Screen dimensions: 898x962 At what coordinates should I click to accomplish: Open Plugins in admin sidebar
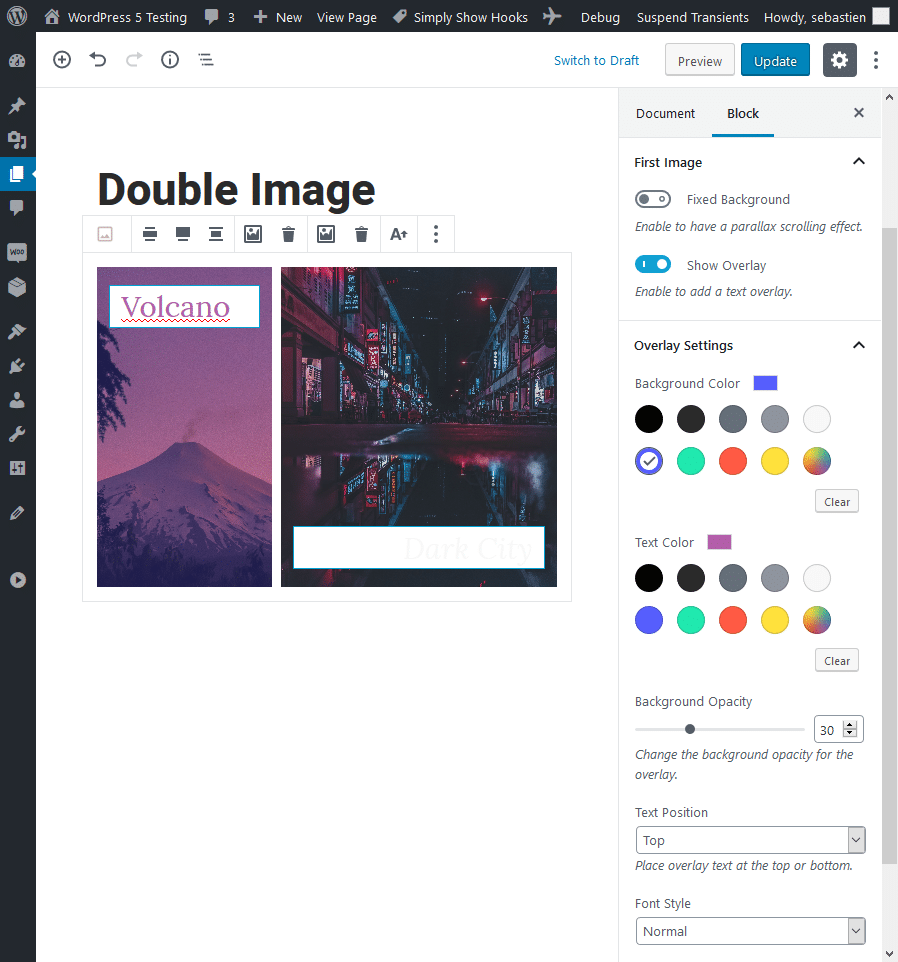pyautogui.click(x=17, y=366)
